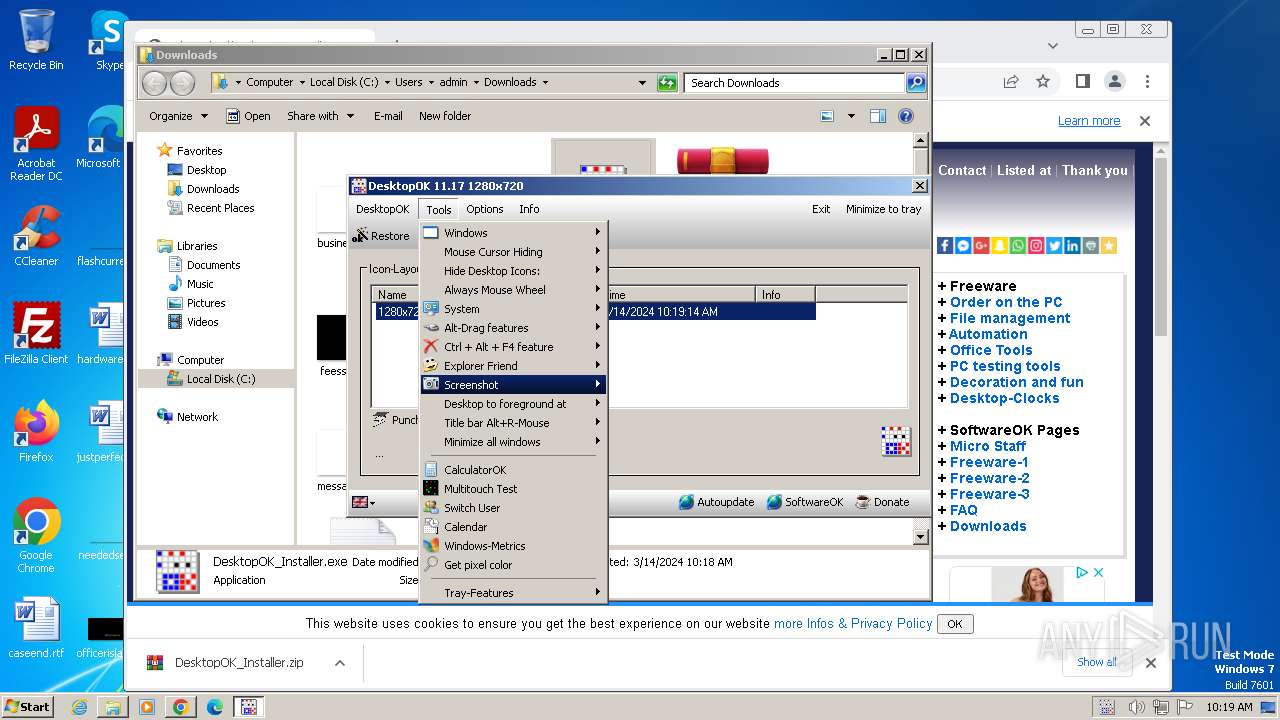Click the Get pixel color magnifier icon
The width and height of the screenshot is (1280, 720).
pos(431,565)
